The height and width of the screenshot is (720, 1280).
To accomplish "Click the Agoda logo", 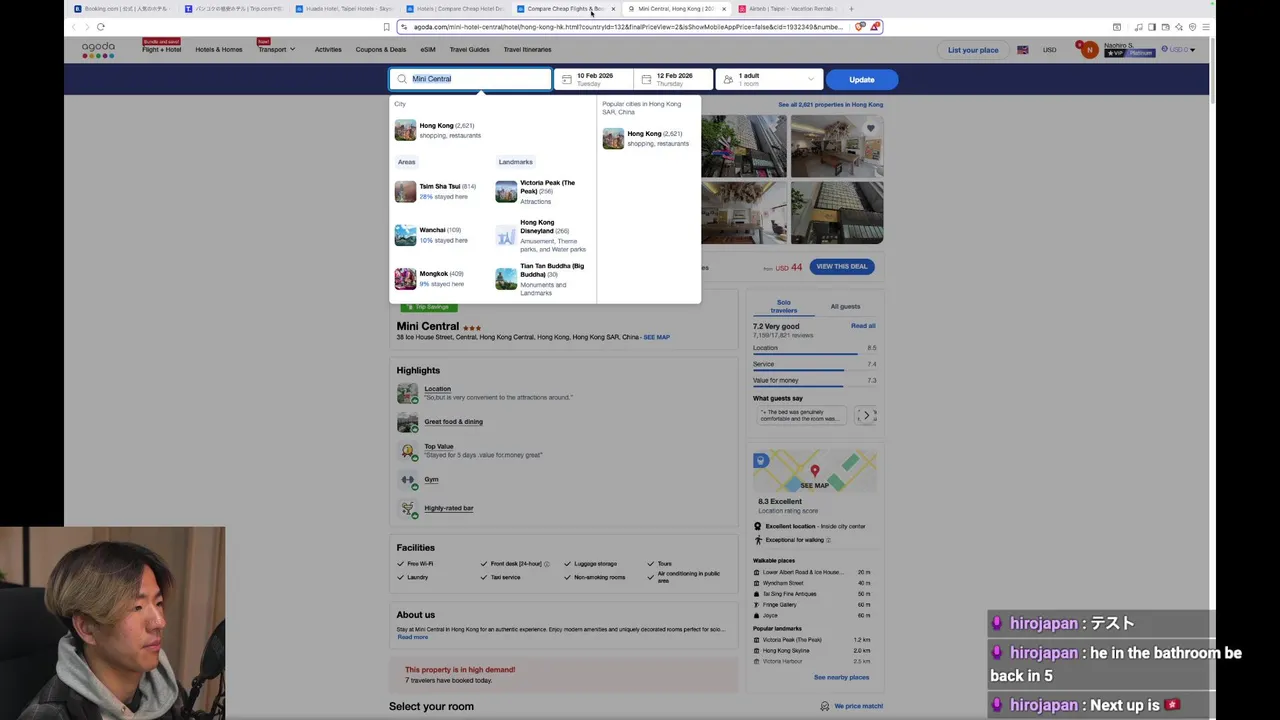I will pos(98,49).
